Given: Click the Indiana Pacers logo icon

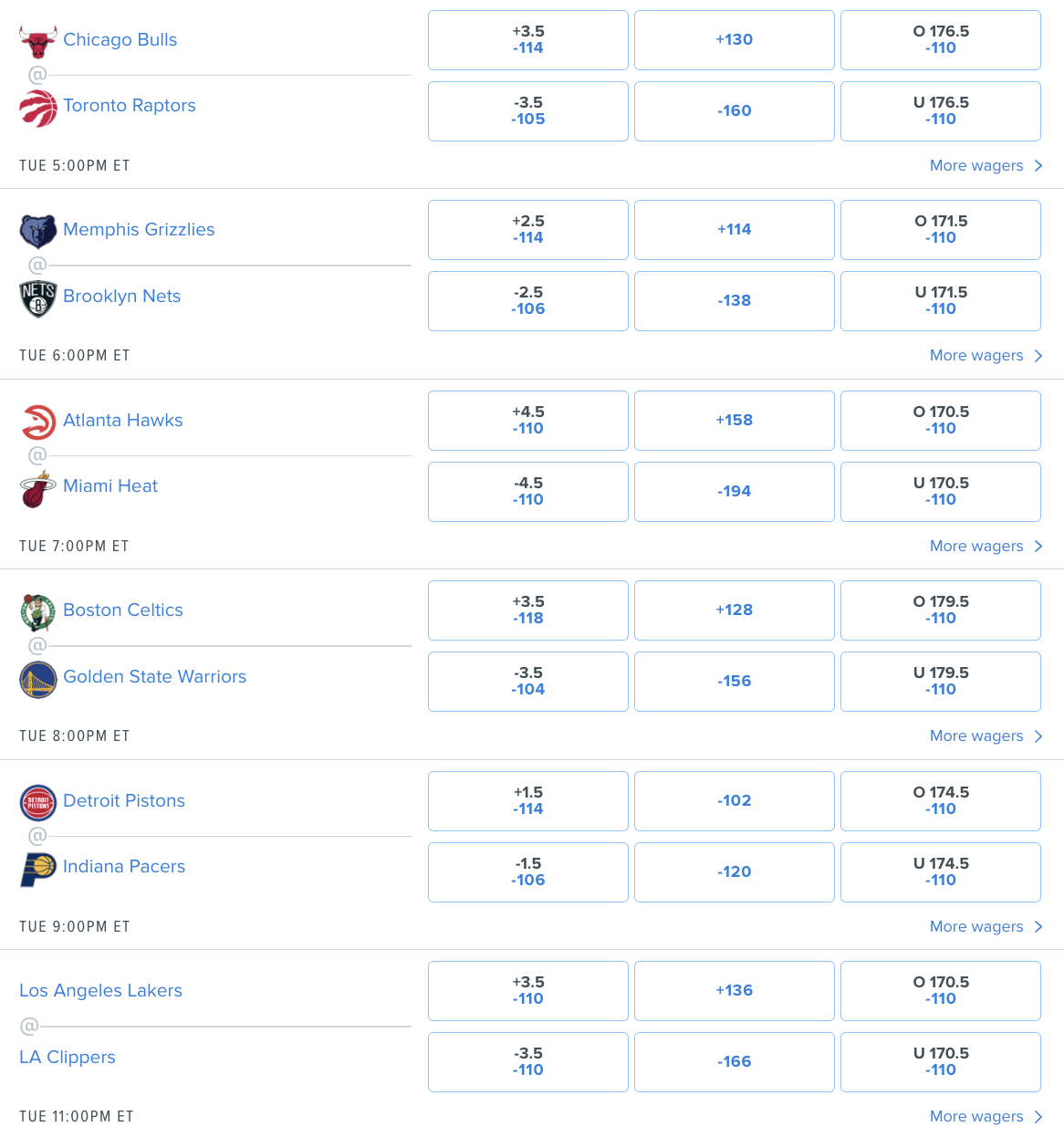Looking at the screenshot, I should 38,869.
